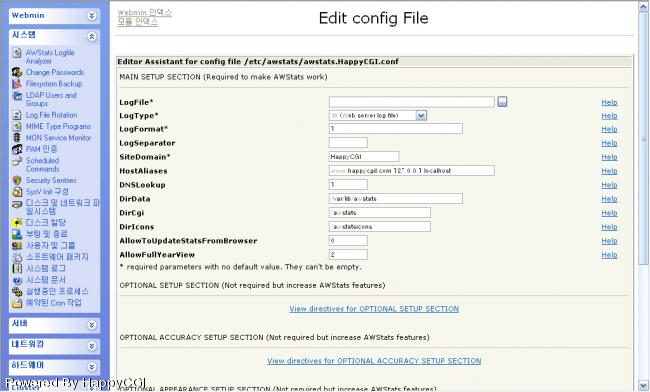Open Help for DirIcons parameter
This screenshot has width=650, height=392.
tap(609, 227)
